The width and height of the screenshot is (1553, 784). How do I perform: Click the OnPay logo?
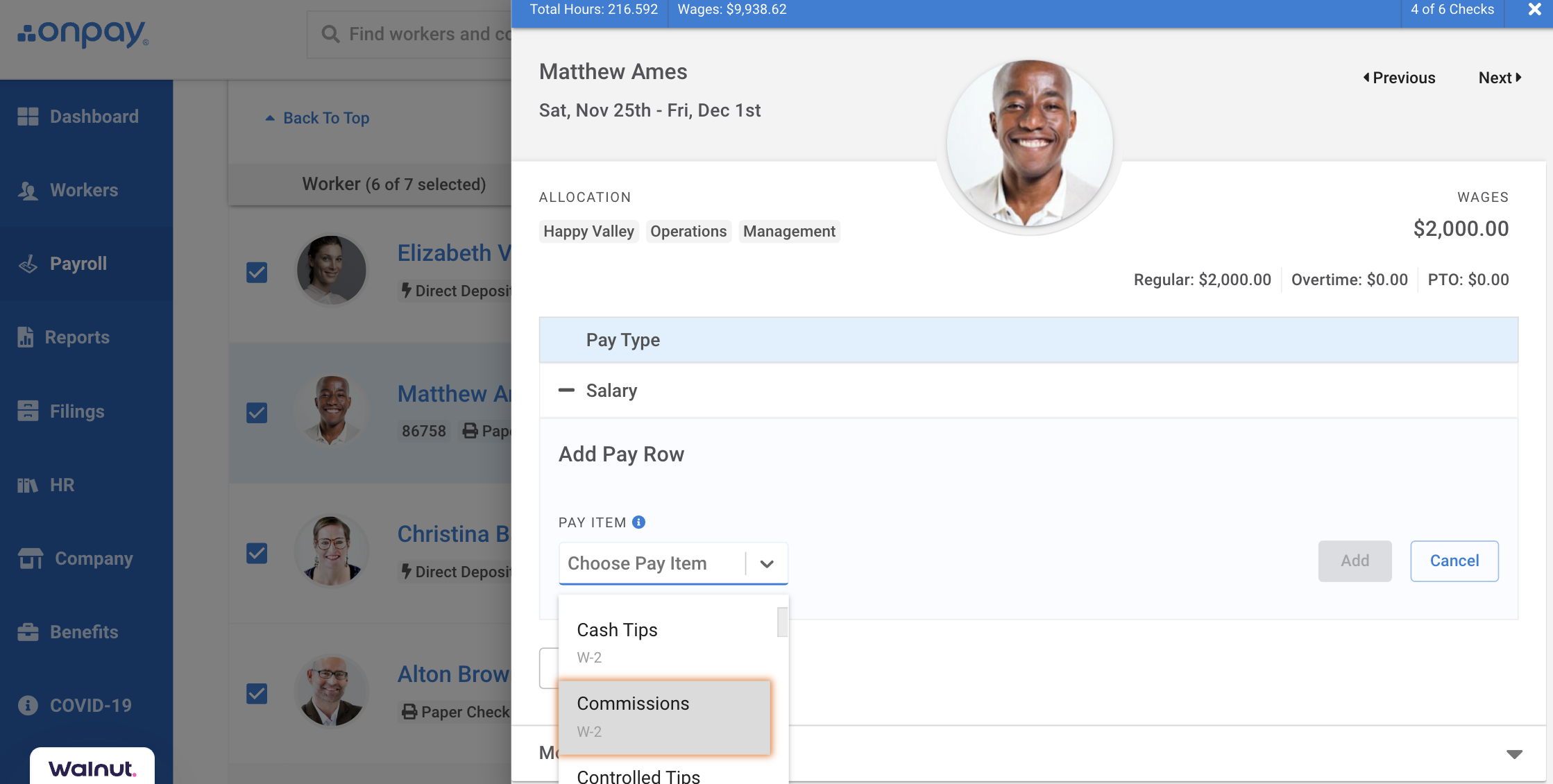tap(83, 34)
